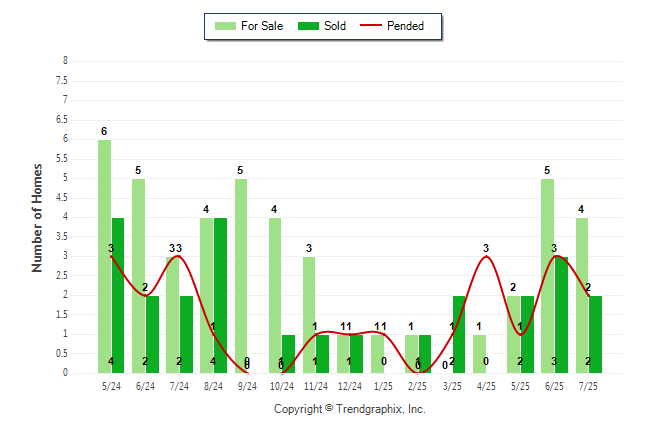Screen dimensions: 646x434
Task: Click the Pended red line legend marker
Action: click(371, 26)
